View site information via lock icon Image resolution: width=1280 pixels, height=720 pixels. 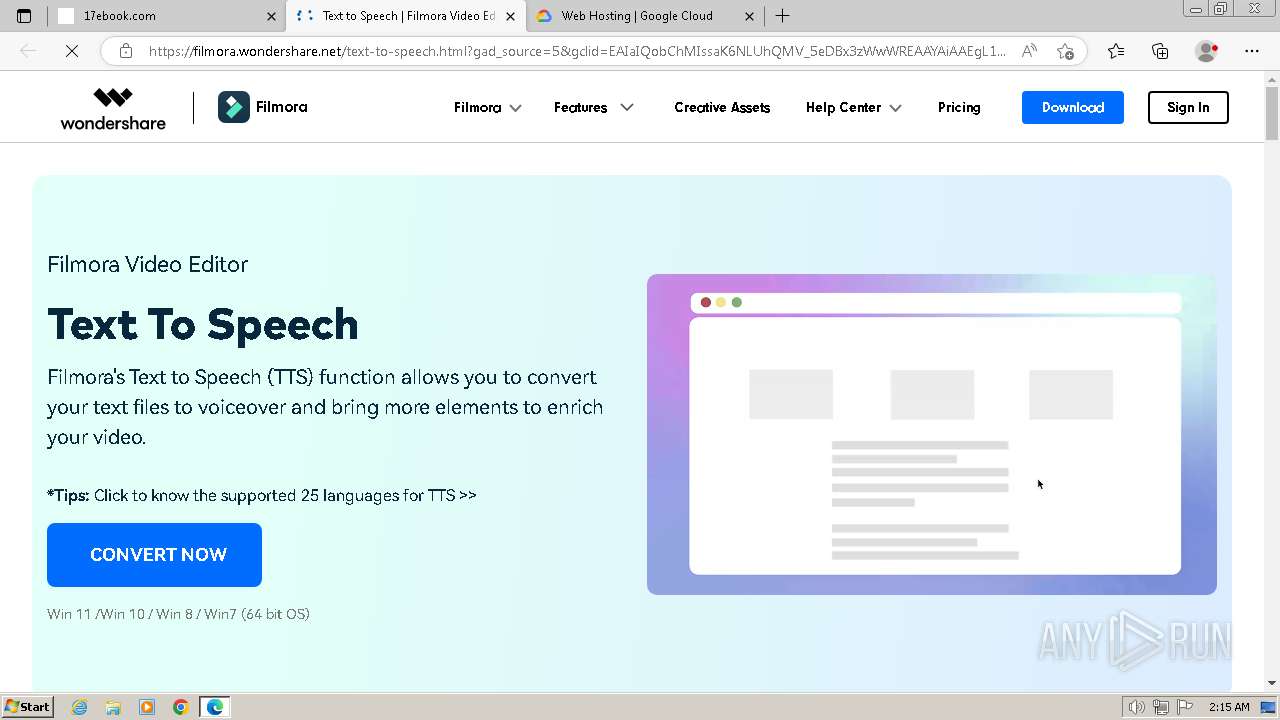(x=126, y=51)
